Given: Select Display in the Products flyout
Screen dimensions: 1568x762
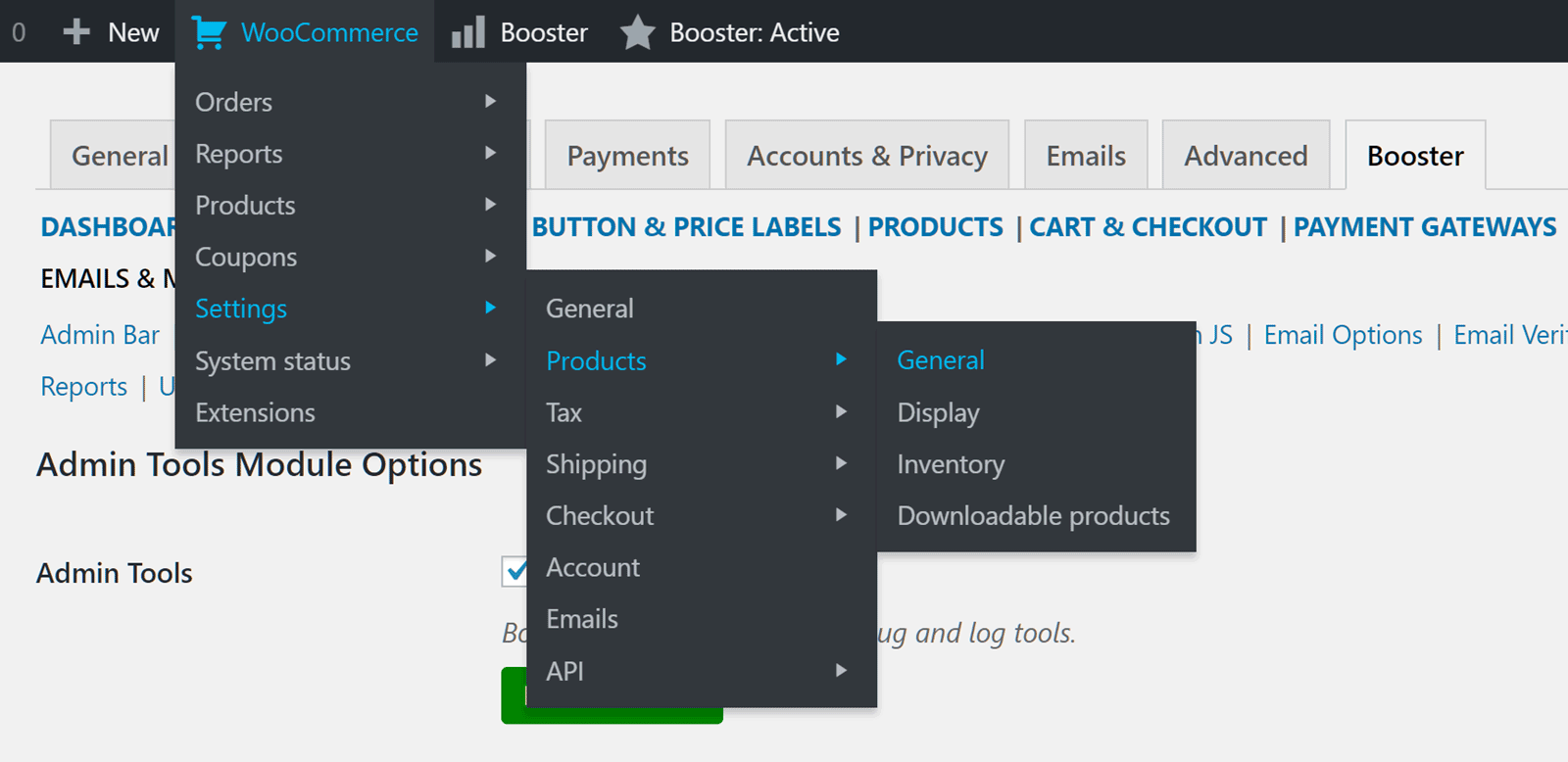Looking at the screenshot, I should tap(1037, 412).
